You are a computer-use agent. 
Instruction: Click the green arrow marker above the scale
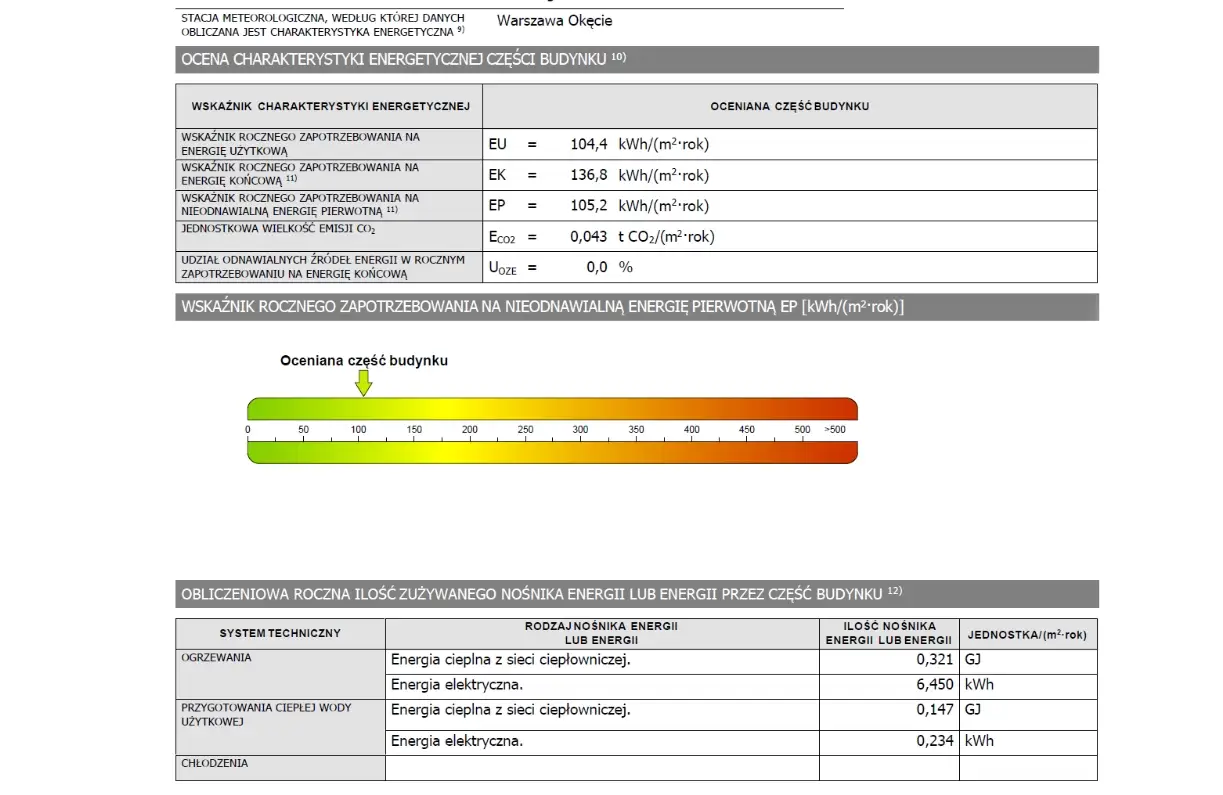363,381
